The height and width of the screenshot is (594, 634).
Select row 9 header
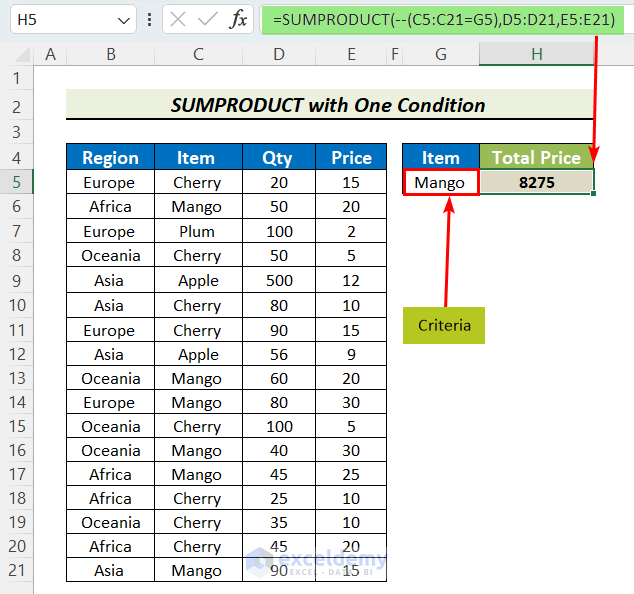coord(17,280)
